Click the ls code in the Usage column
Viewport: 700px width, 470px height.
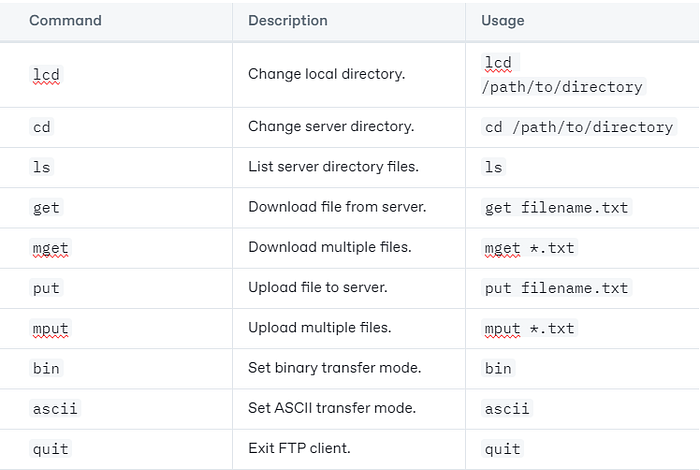coord(493,167)
